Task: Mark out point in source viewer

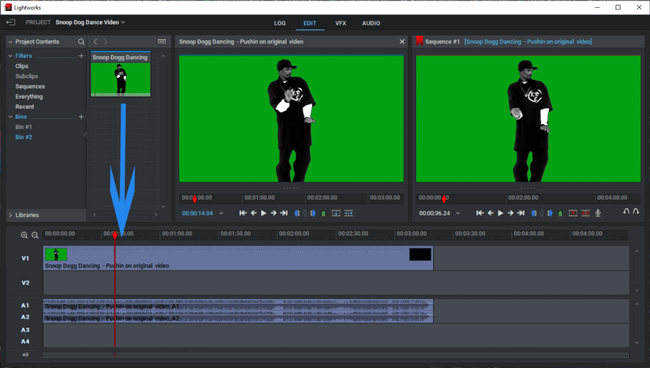Action: [313, 213]
